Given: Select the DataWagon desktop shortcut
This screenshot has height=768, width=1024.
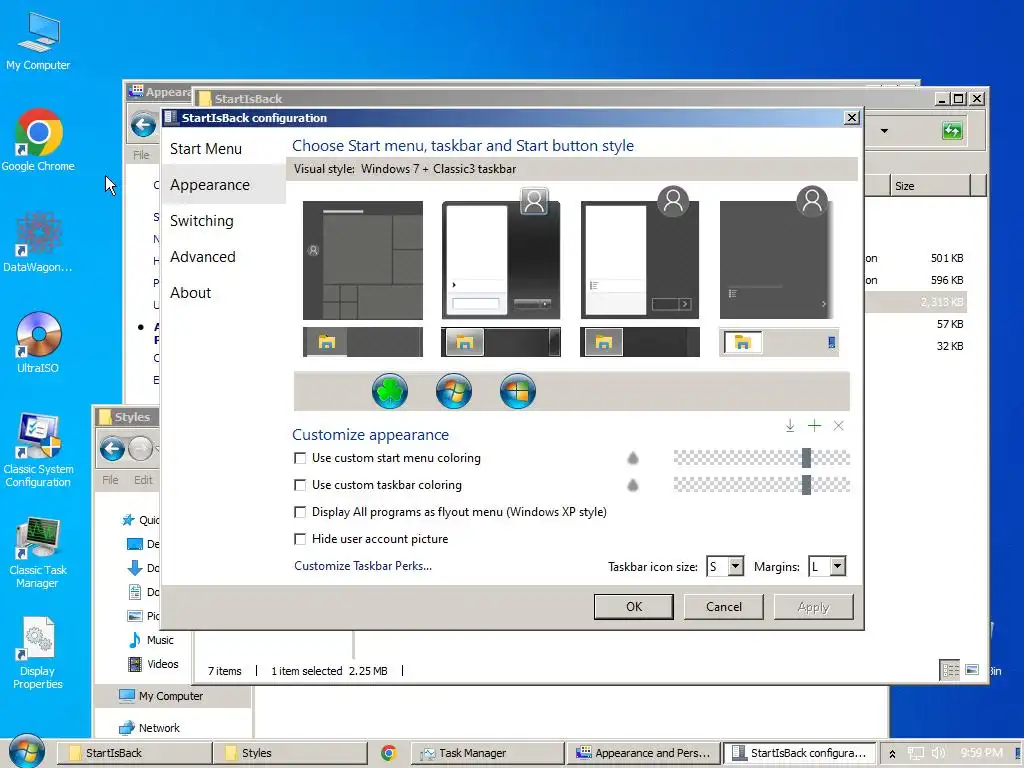Looking at the screenshot, I should tap(38, 242).
